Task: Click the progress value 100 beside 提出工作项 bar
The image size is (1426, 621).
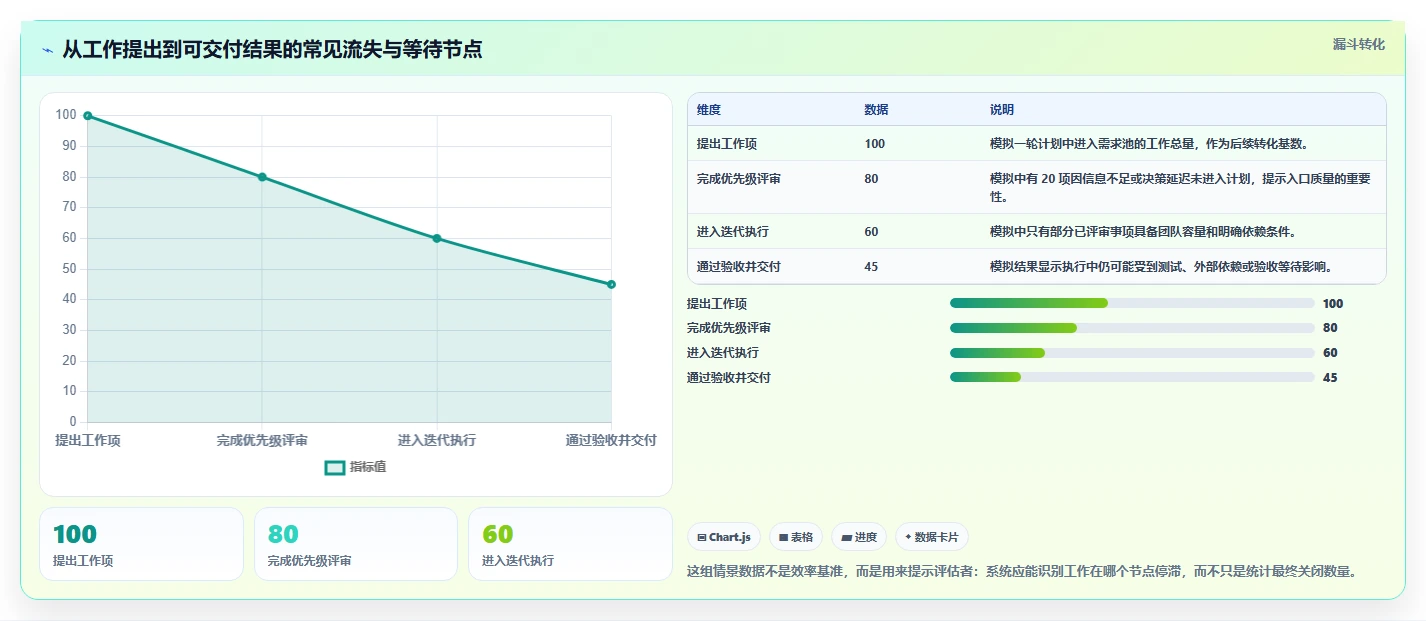Action: coord(1333,304)
